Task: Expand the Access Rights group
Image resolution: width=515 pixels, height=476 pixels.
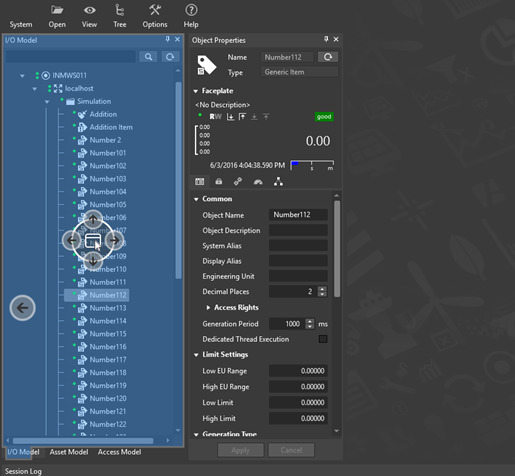Action: coord(208,307)
